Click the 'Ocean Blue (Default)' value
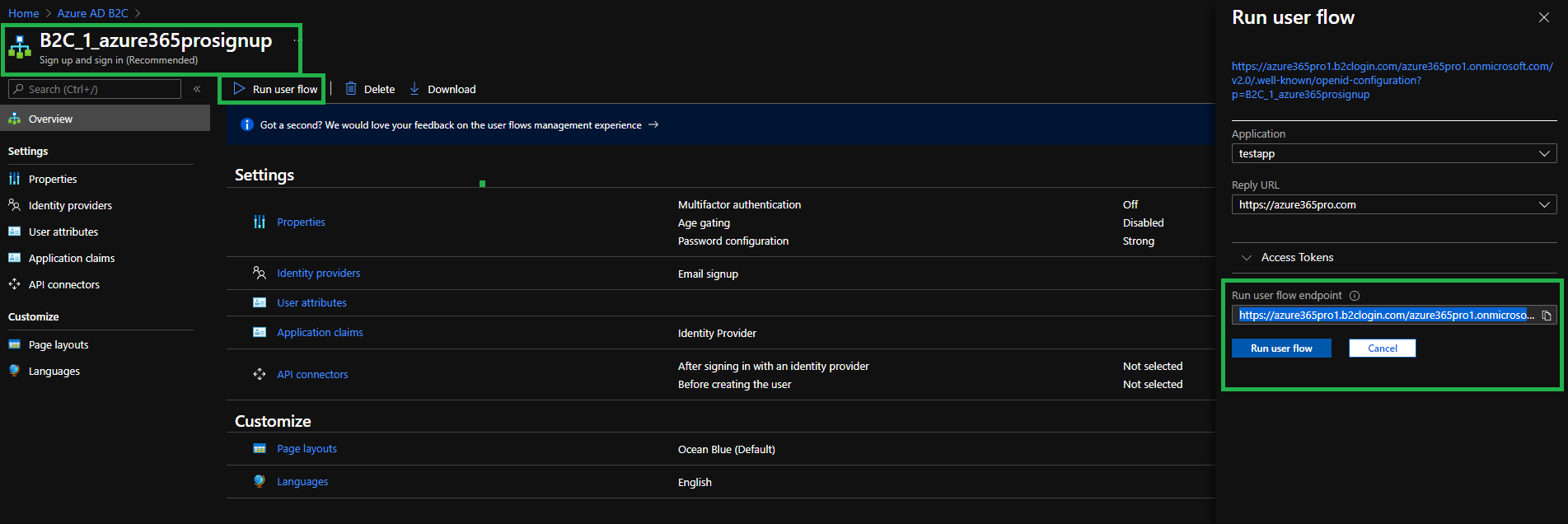The height and width of the screenshot is (524, 1568). coord(726,449)
